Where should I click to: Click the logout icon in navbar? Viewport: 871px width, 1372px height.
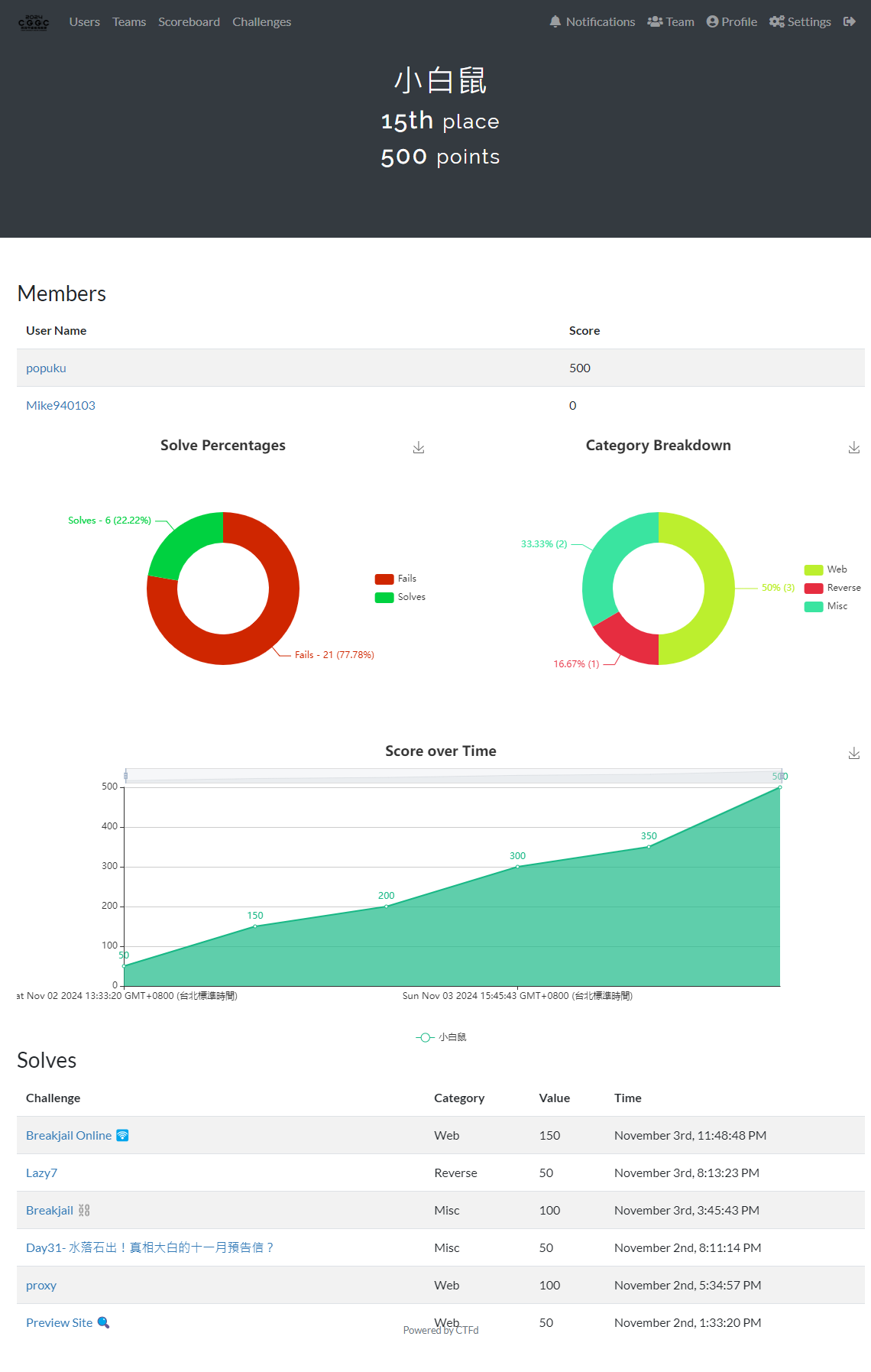pos(849,21)
